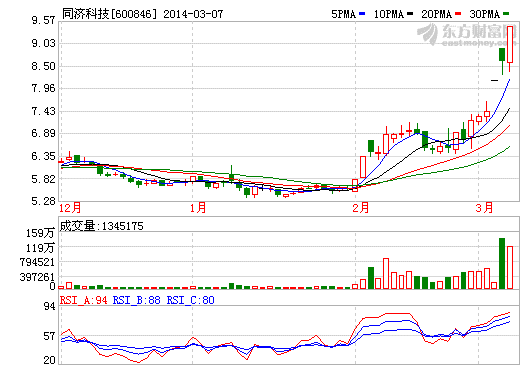The image size is (520, 365).
Task: Click the 10PMA legend label
Action: pyautogui.click(x=389, y=14)
